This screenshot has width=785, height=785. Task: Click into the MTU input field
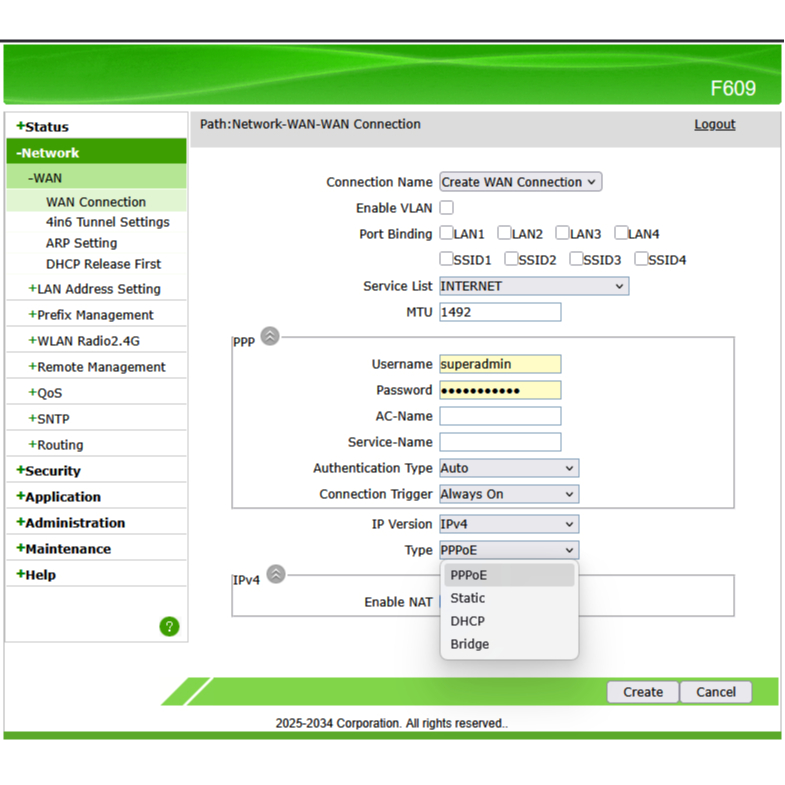(500, 312)
